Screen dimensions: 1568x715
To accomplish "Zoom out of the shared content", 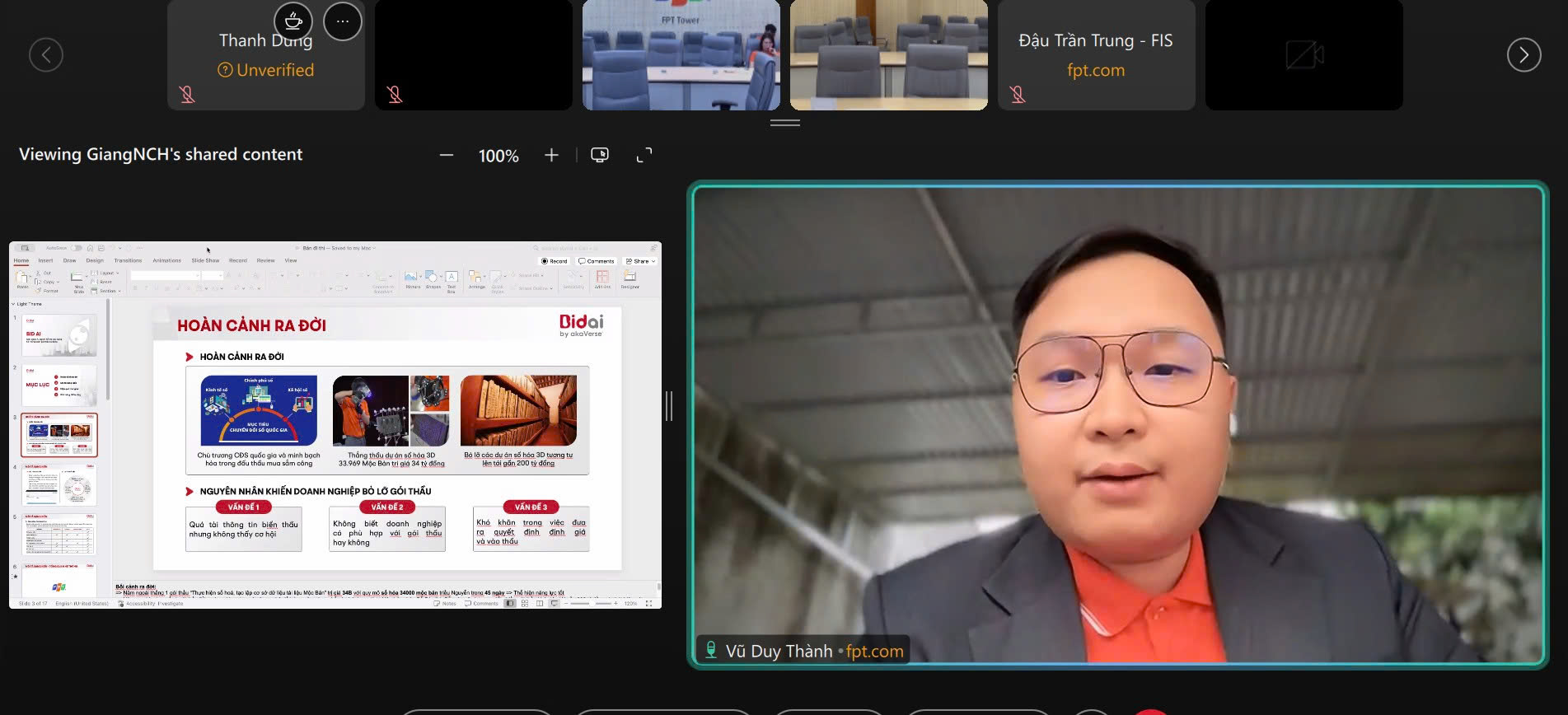I will (447, 156).
